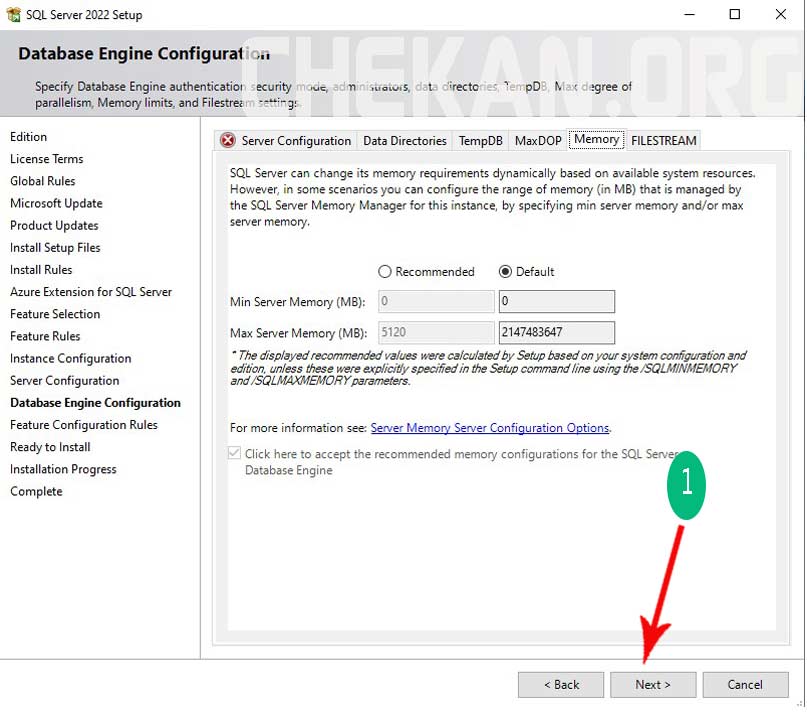807x713 pixels.
Task: Click the disabled recommended Max Memory field 5120
Action: tap(436, 332)
